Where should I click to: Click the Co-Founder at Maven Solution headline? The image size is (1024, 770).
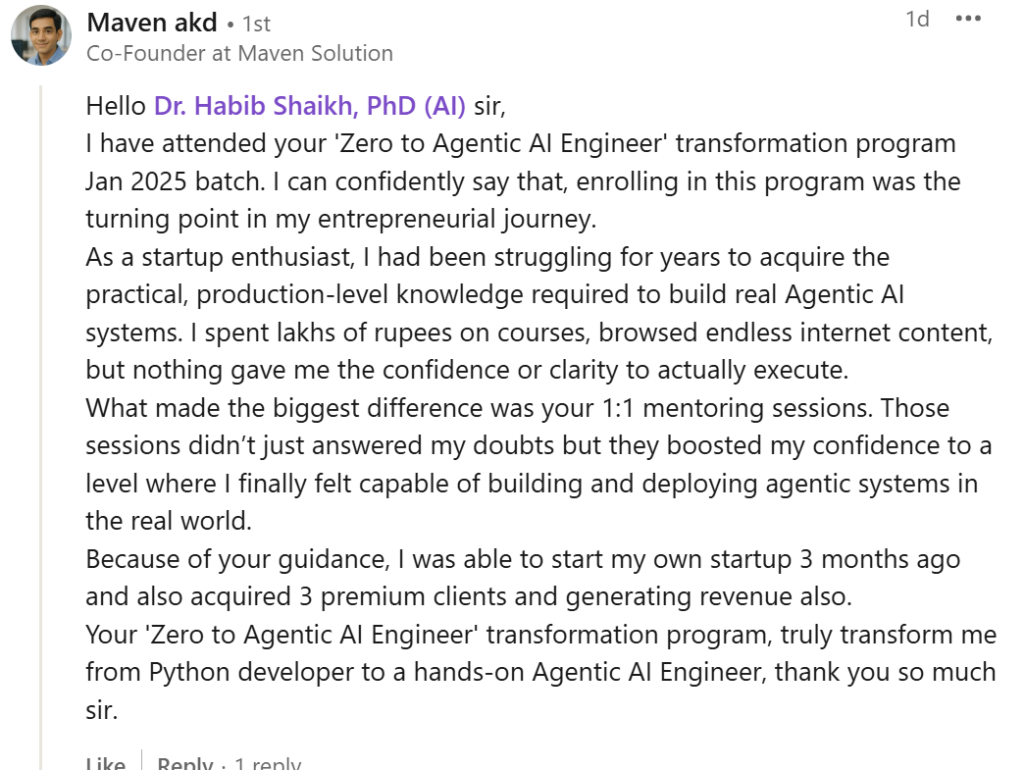pos(240,53)
